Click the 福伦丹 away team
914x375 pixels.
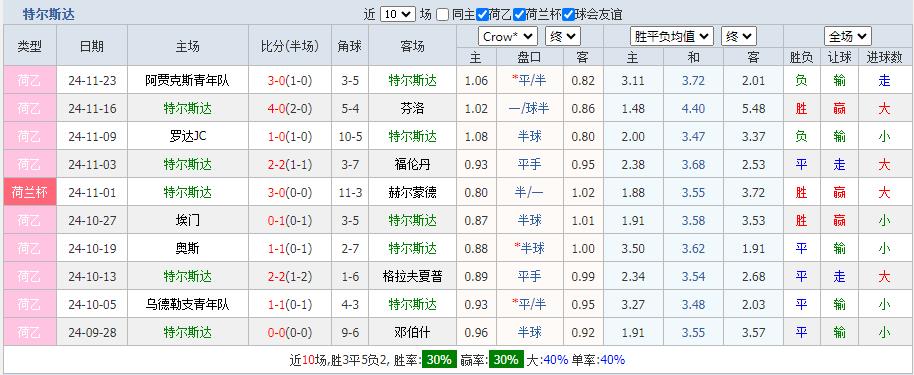tap(412, 164)
